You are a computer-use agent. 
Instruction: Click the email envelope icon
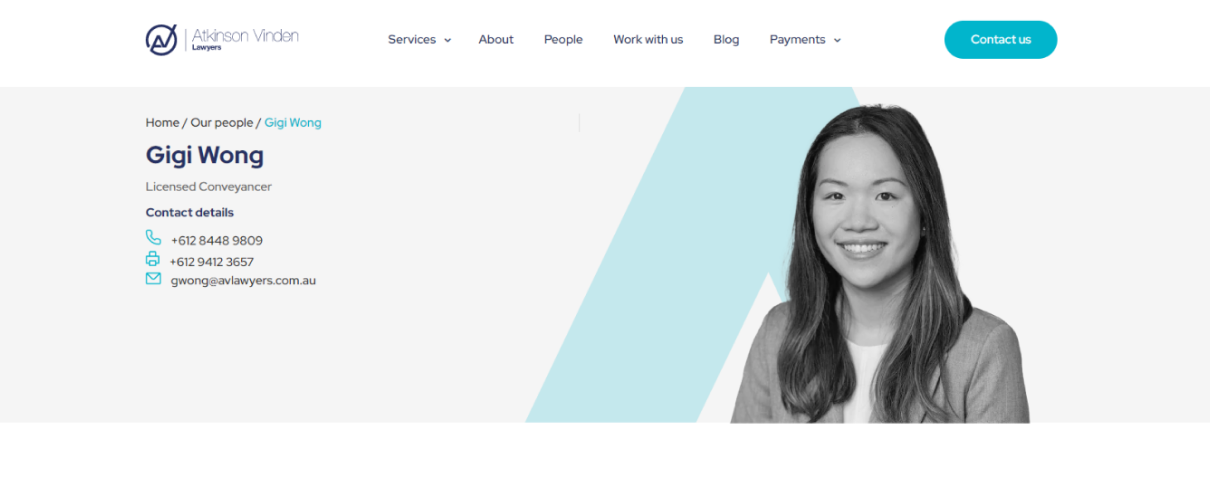coord(153,279)
